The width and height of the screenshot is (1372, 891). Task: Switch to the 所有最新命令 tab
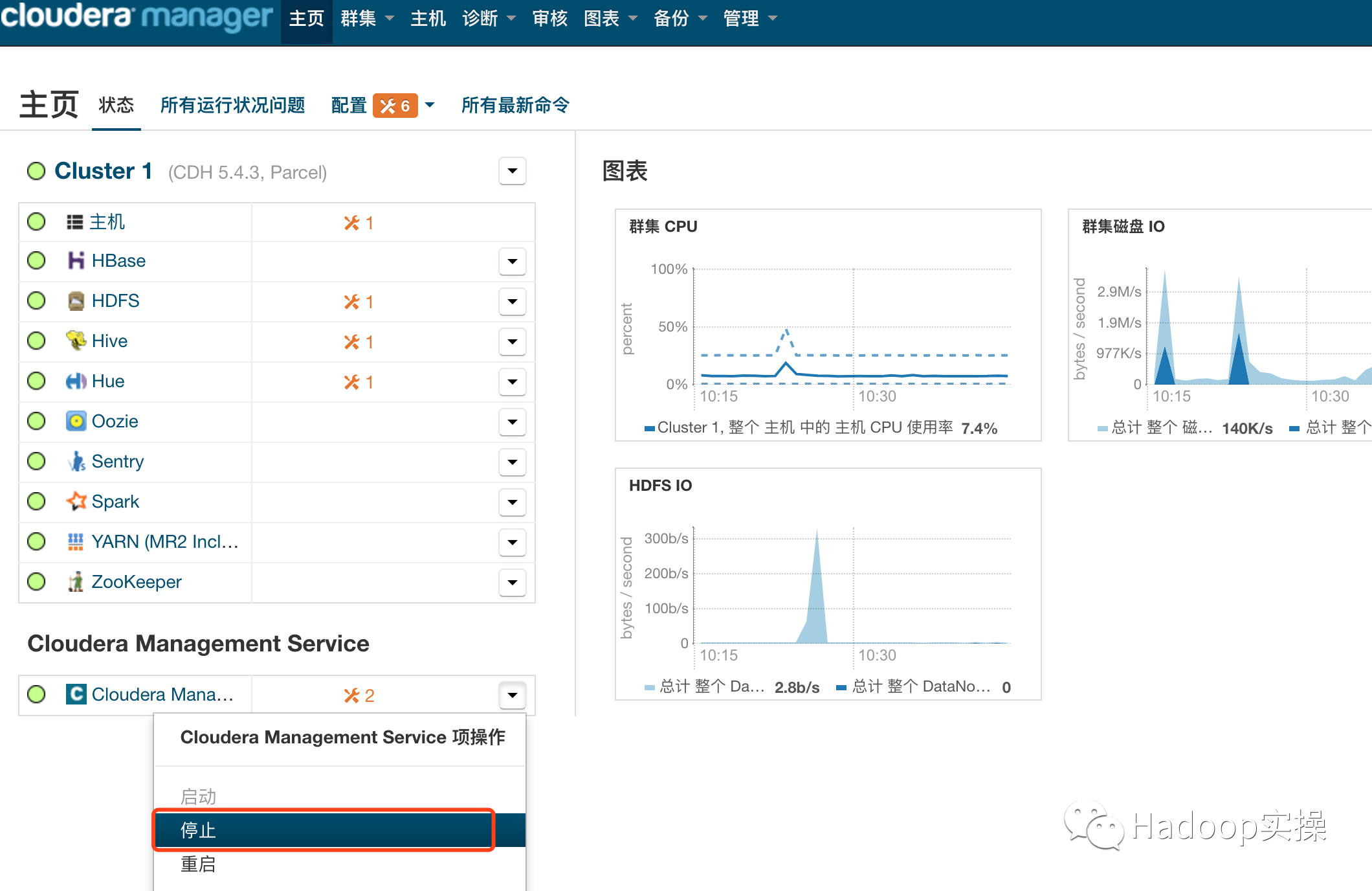(516, 105)
